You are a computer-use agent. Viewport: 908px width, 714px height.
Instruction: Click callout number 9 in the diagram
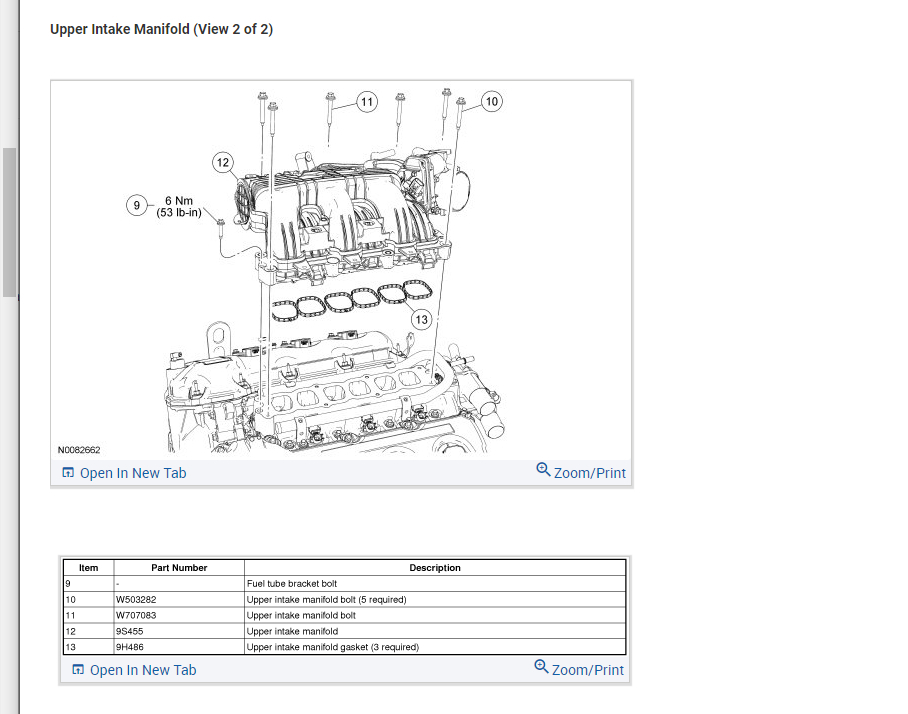(x=137, y=205)
